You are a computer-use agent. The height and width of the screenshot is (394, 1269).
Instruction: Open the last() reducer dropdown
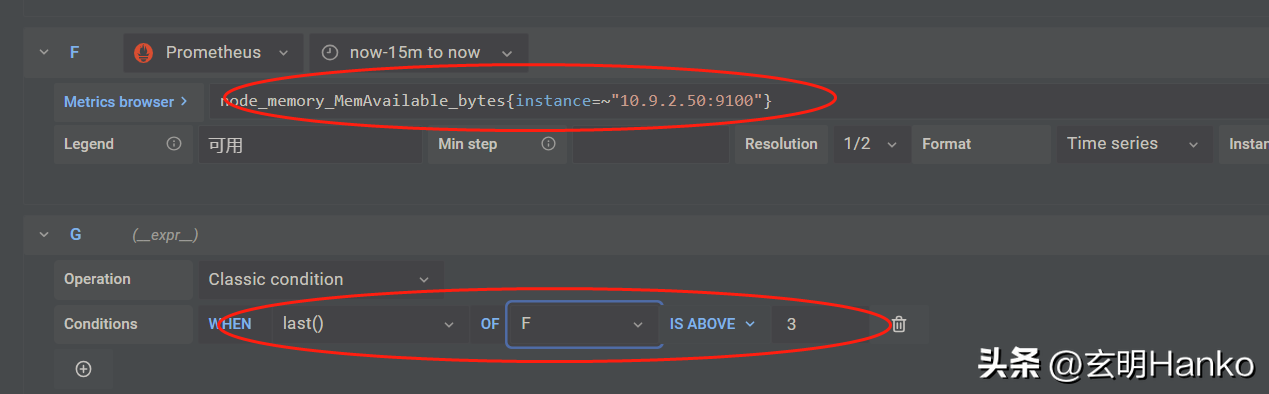coord(369,324)
